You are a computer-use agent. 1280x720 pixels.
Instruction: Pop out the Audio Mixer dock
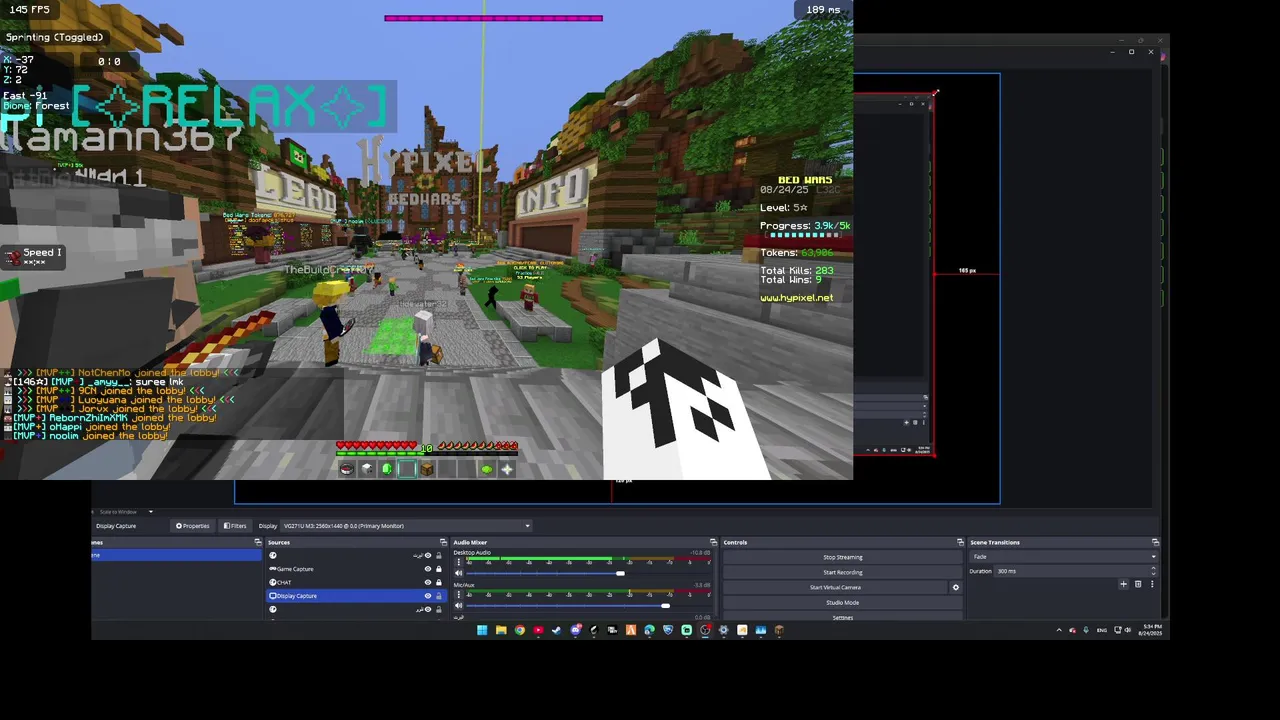click(713, 543)
